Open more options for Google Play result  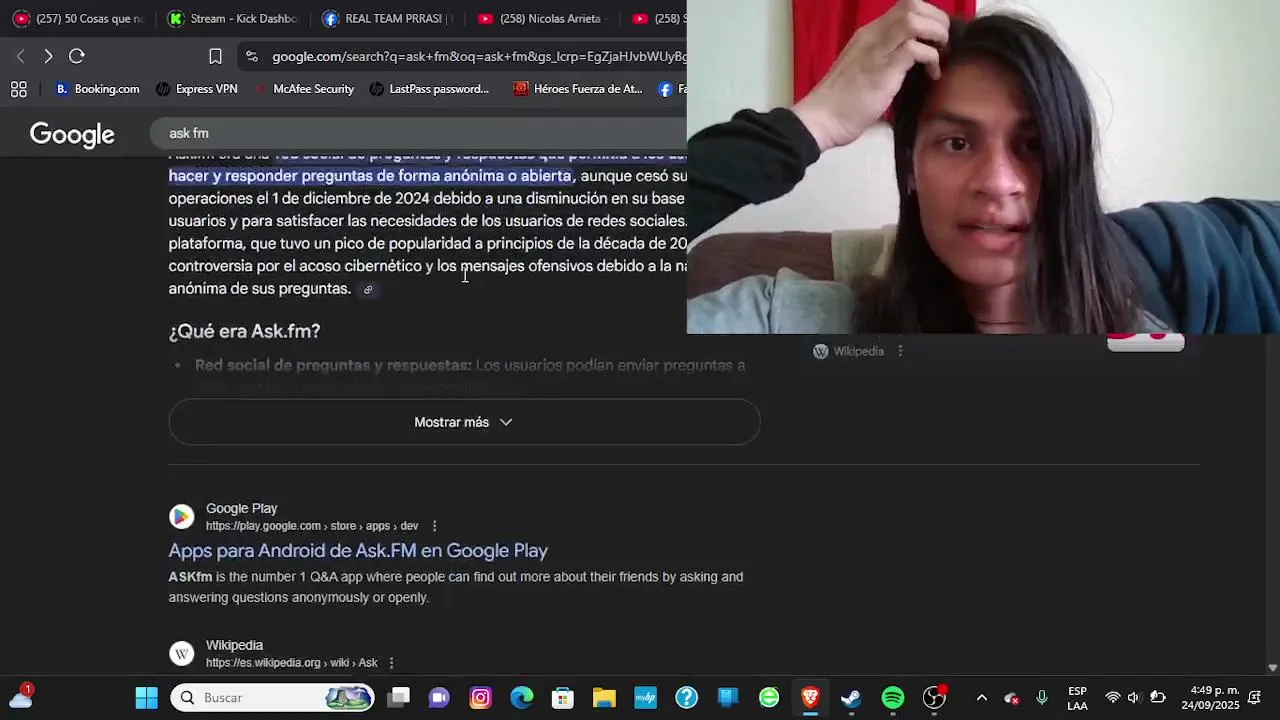(x=434, y=526)
